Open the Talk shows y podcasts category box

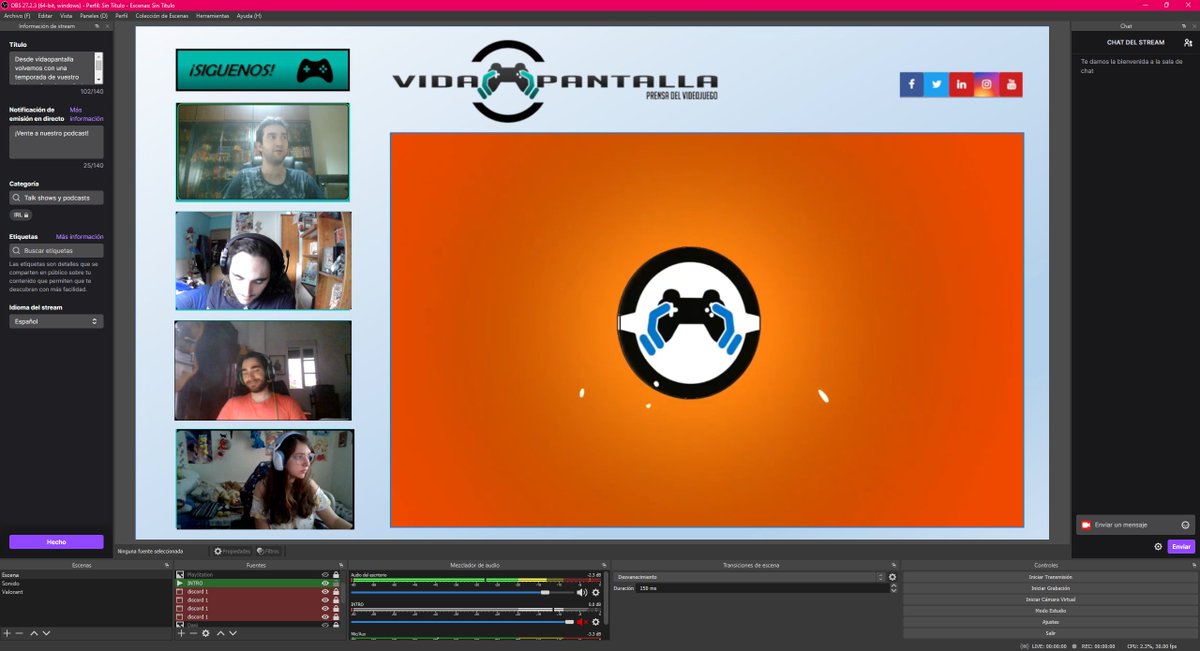tap(56, 198)
